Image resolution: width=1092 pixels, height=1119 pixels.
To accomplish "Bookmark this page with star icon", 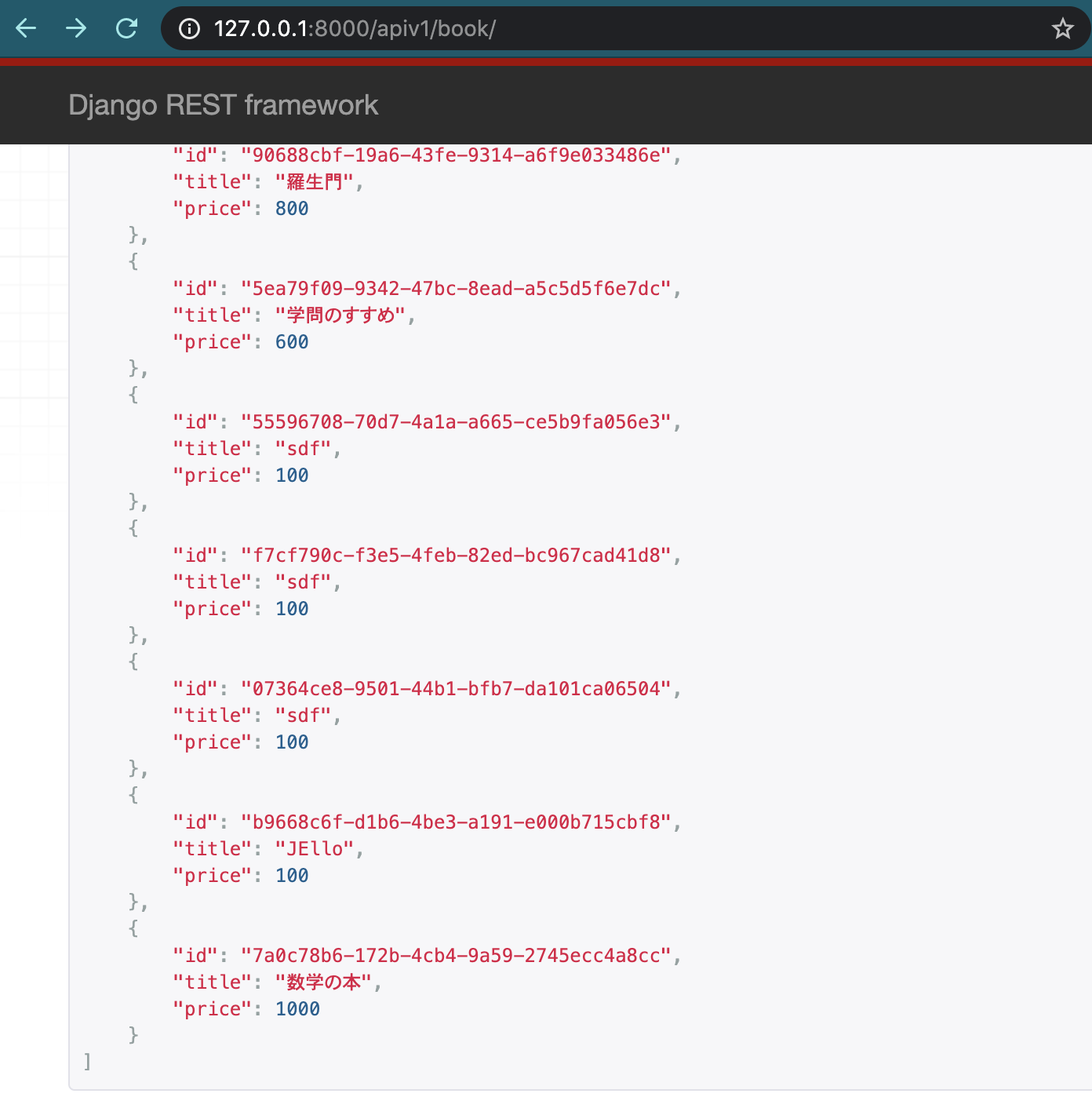I will tap(1062, 29).
